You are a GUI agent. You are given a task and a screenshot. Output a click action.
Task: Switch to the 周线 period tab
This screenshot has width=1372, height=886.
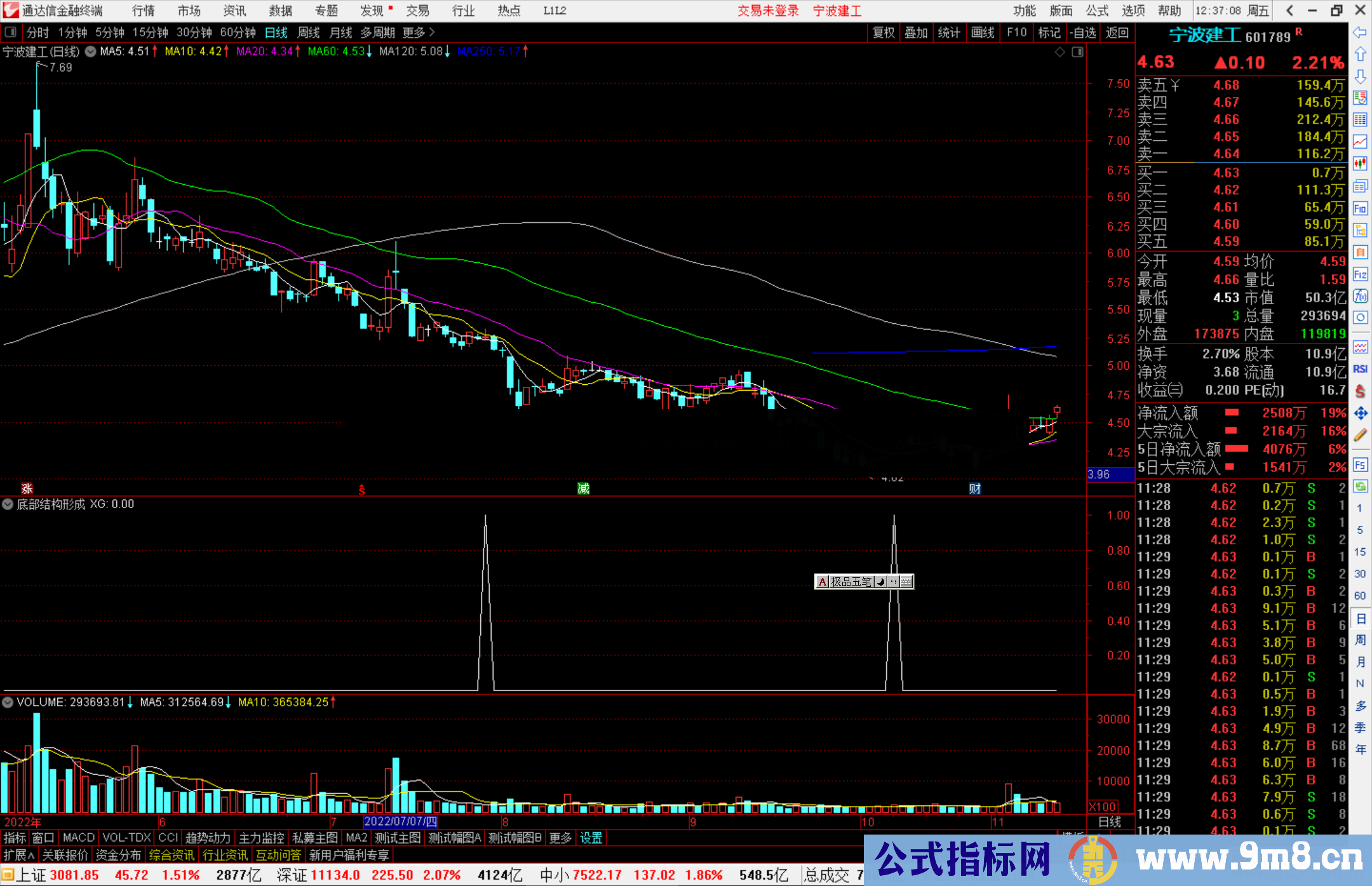pos(309,32)
